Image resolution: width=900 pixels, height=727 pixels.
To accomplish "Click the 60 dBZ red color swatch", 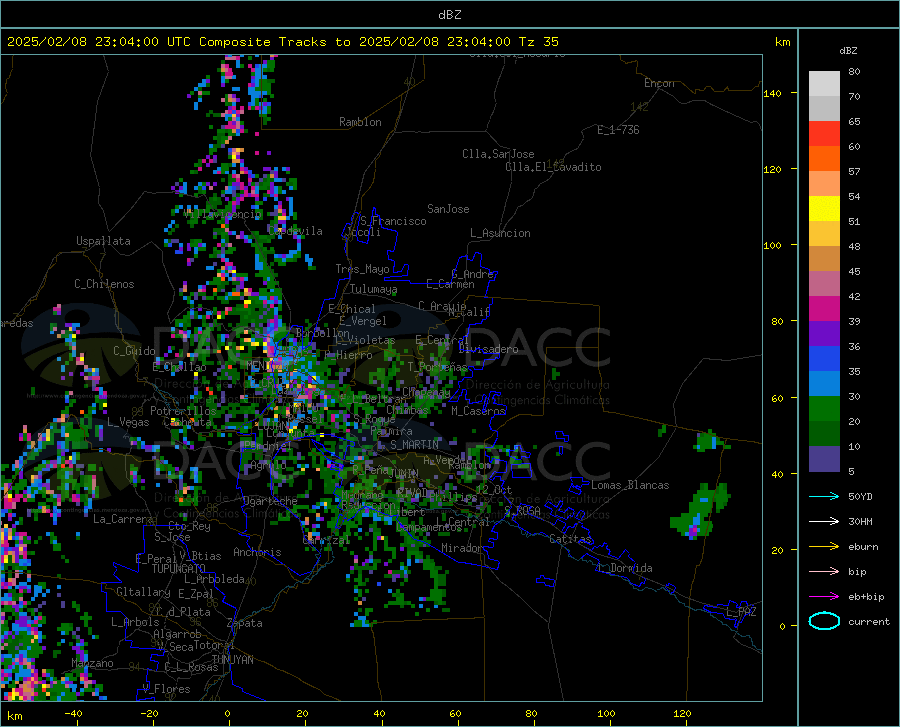I will pos(824,133).
